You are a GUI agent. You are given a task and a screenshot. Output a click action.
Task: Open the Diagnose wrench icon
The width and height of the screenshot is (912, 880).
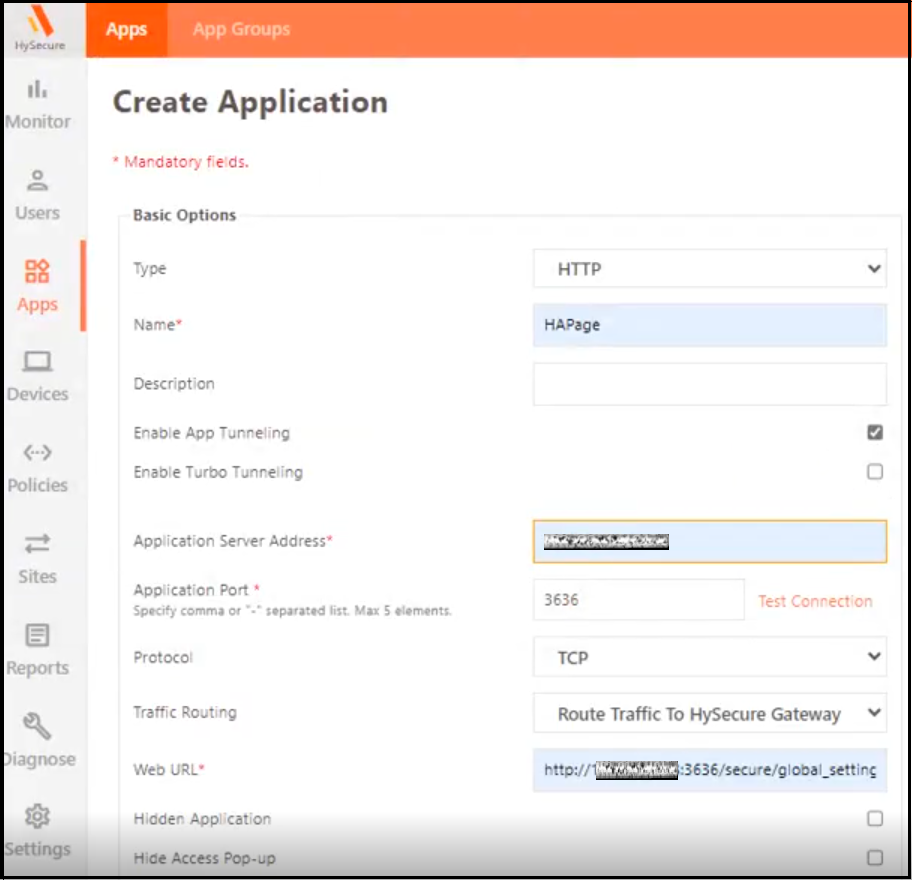tap(37, 727)
